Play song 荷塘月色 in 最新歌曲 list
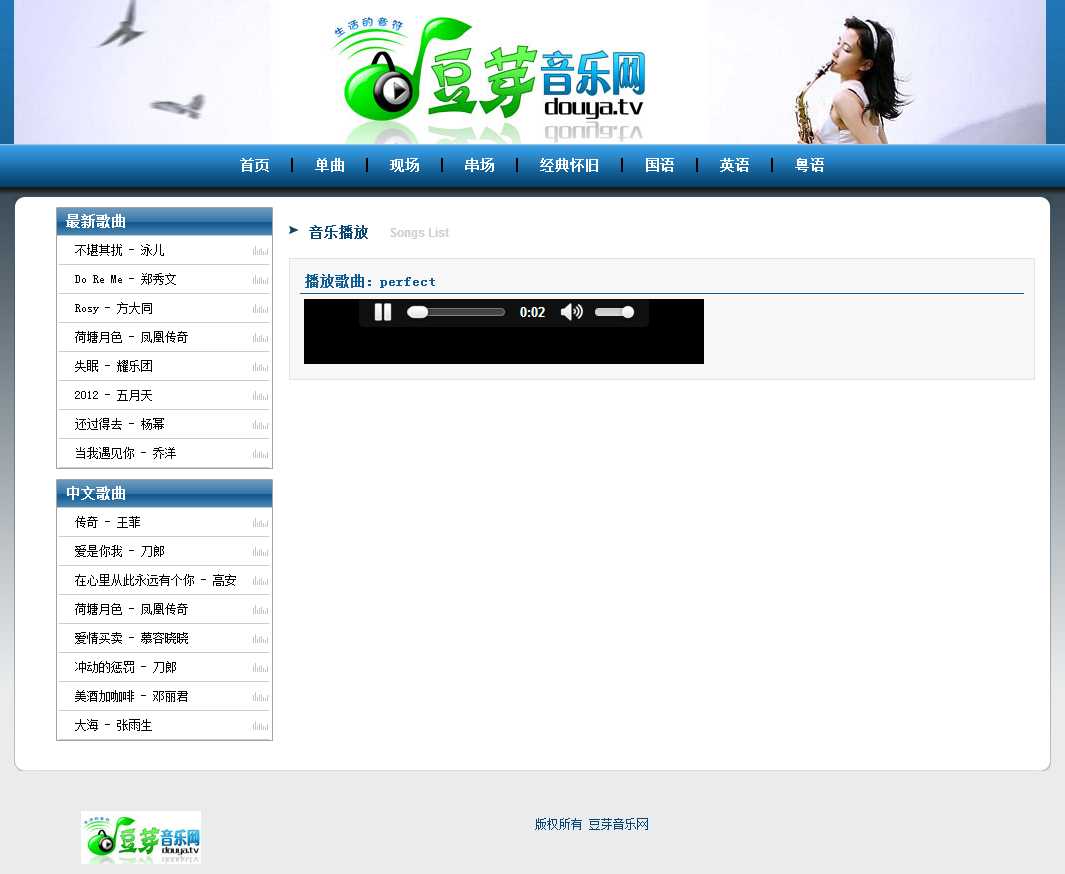 (x=131, y=337)
